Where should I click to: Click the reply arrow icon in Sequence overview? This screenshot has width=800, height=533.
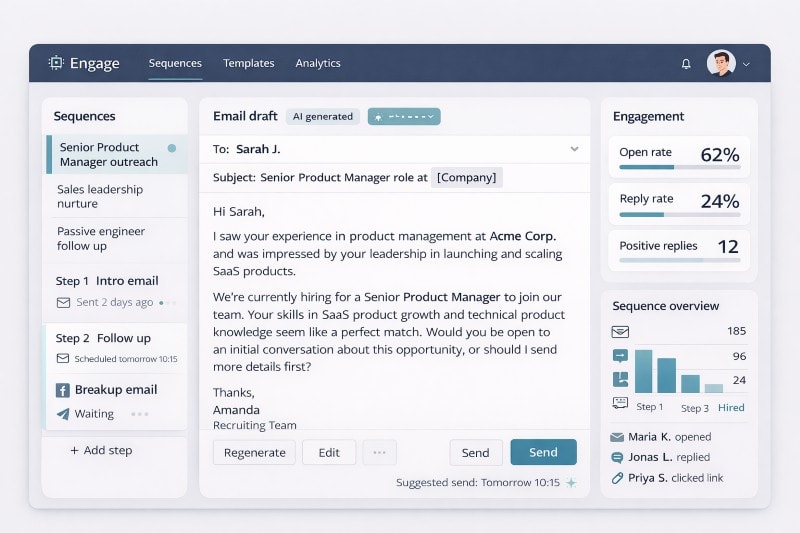point(620,356)
